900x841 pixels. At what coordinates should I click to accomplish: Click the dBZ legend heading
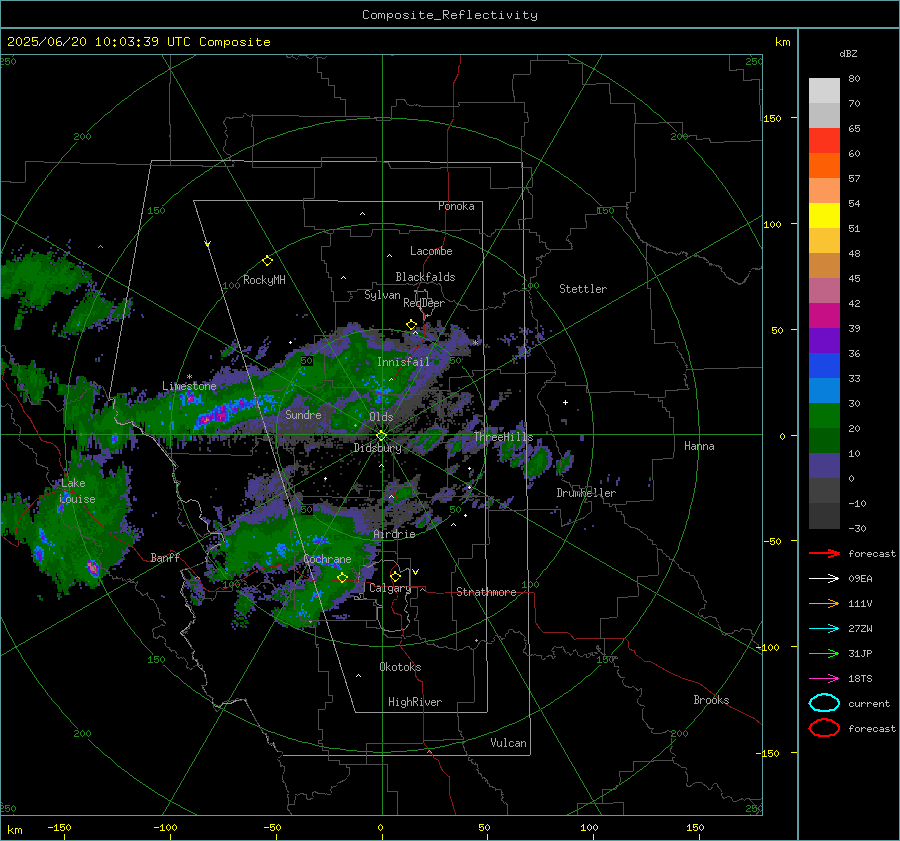[x=848, y=54]
